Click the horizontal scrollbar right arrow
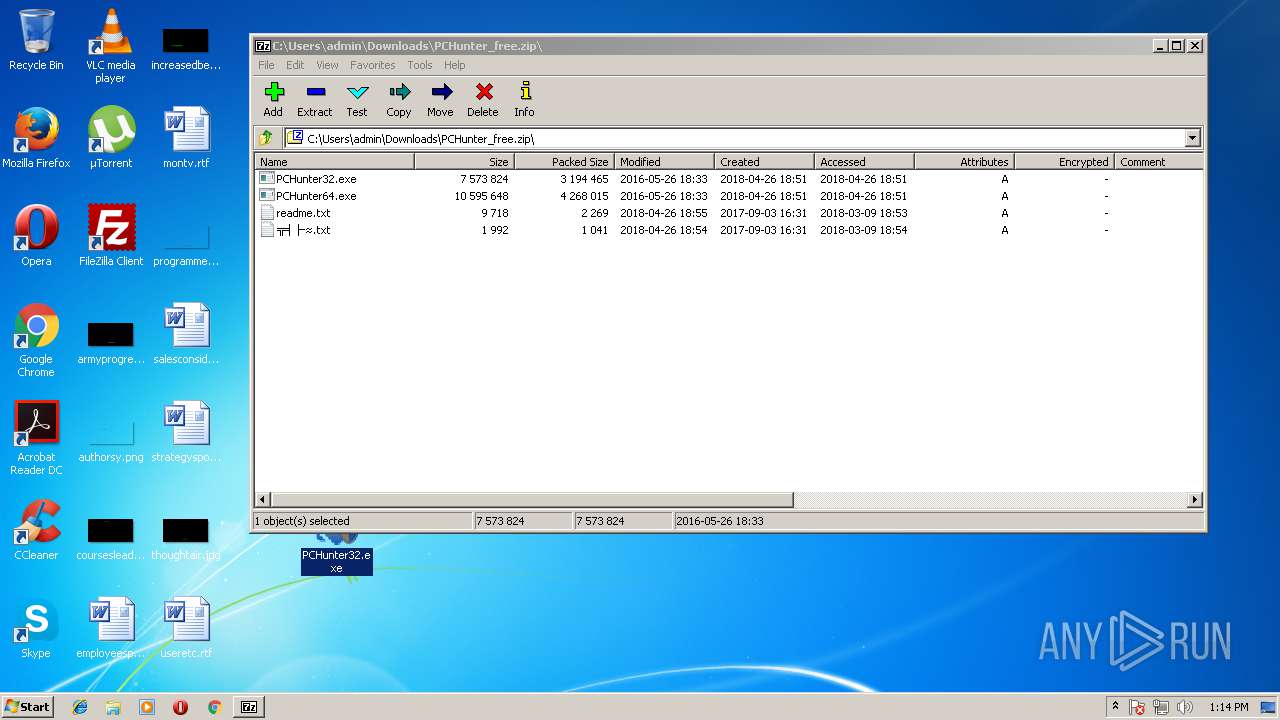 pos(1194,499)
